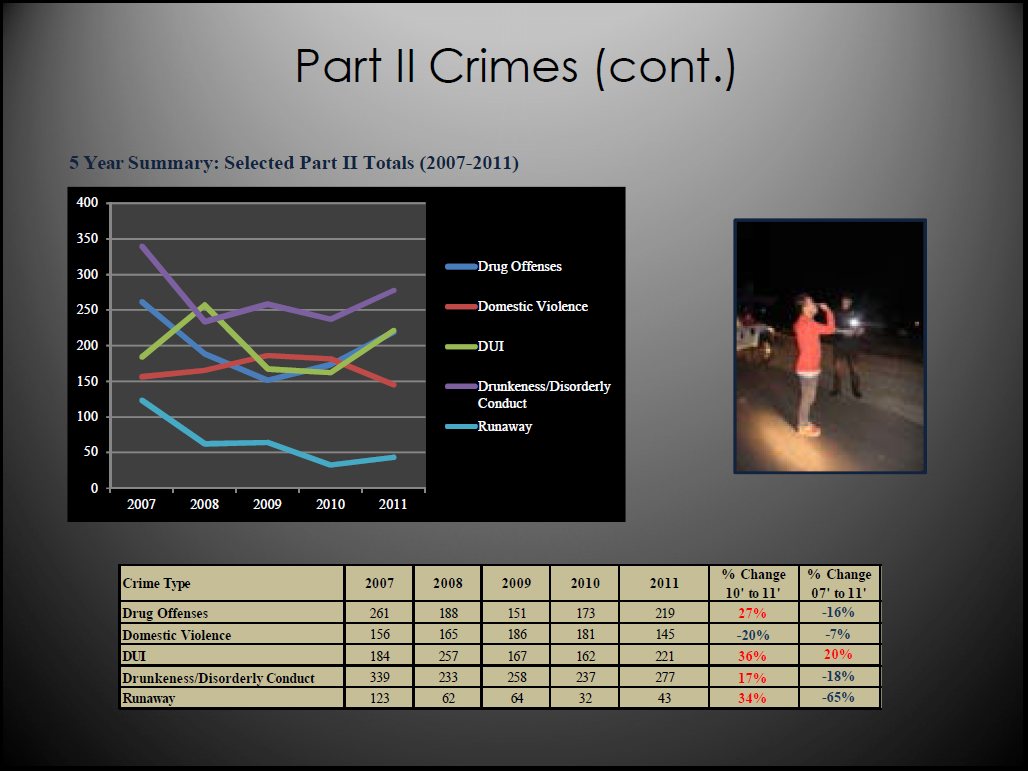1028x772 pixels.
Task: Click the '-65%' change cell
Action: [x=839, y=697]
